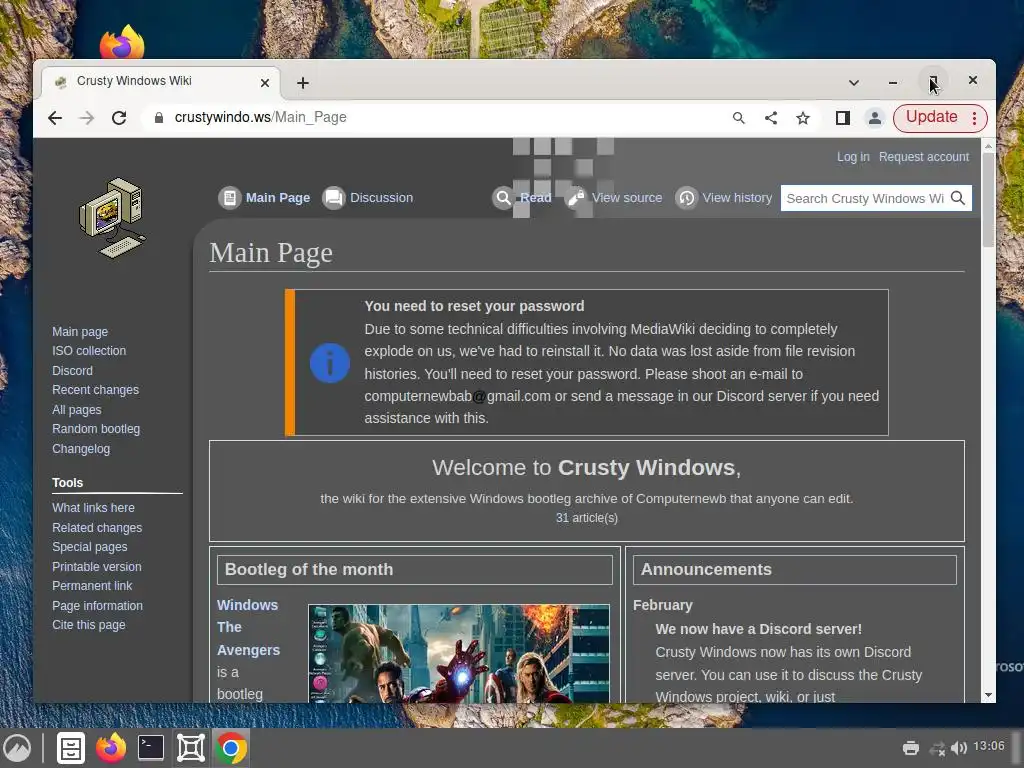Click the Crusty Windows computer logo
Image resolution: width=1024 pixels, height=768 pixels.
(112, 217)
